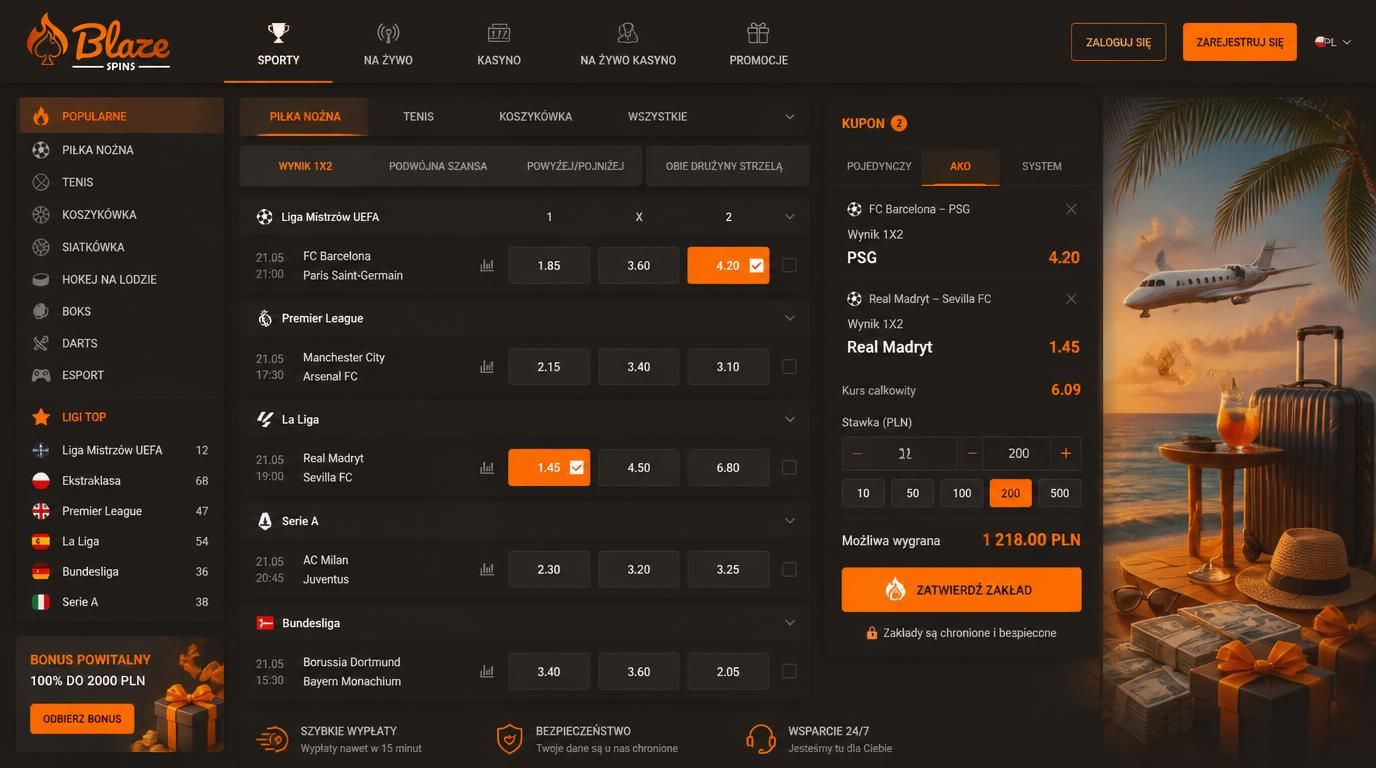Tick checkbox on FC Barcelona match row
Screen dimensions: 1376x768
click(x=789, y=266)
